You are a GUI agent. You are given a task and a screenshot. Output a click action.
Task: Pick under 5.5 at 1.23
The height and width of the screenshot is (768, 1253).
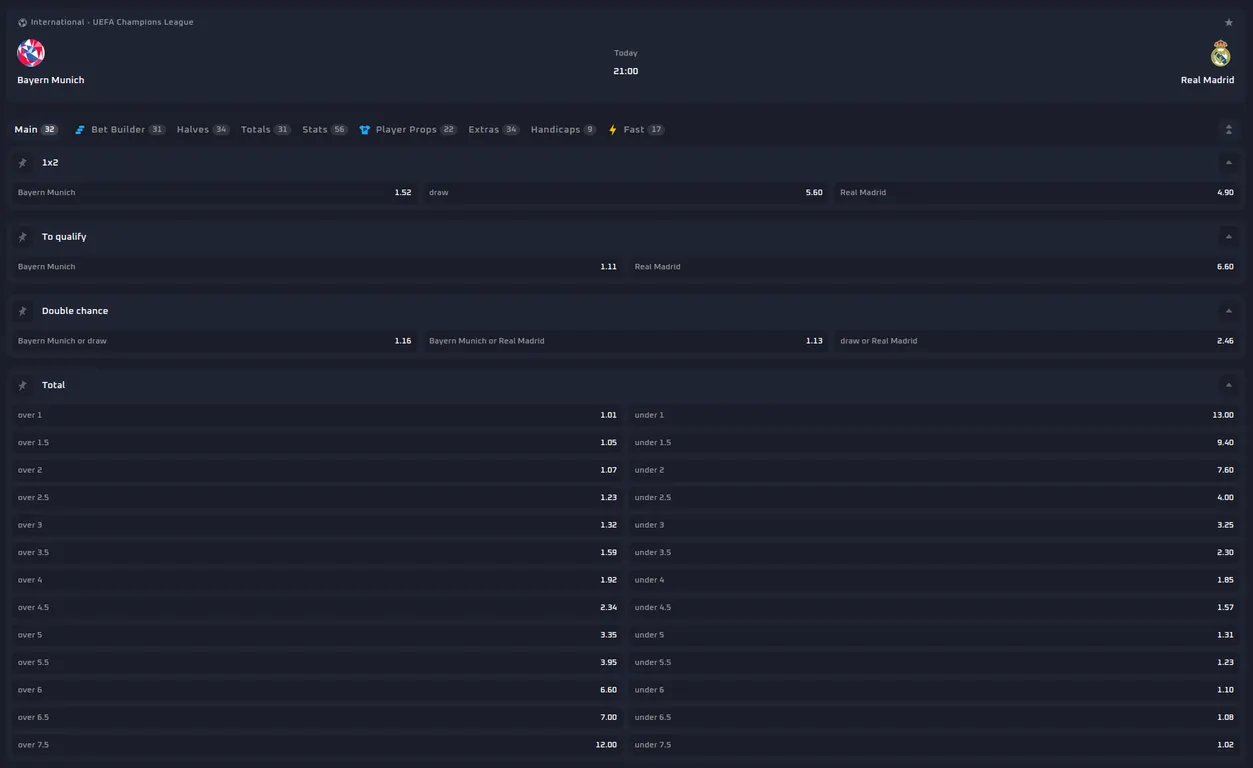coord(934,663)
